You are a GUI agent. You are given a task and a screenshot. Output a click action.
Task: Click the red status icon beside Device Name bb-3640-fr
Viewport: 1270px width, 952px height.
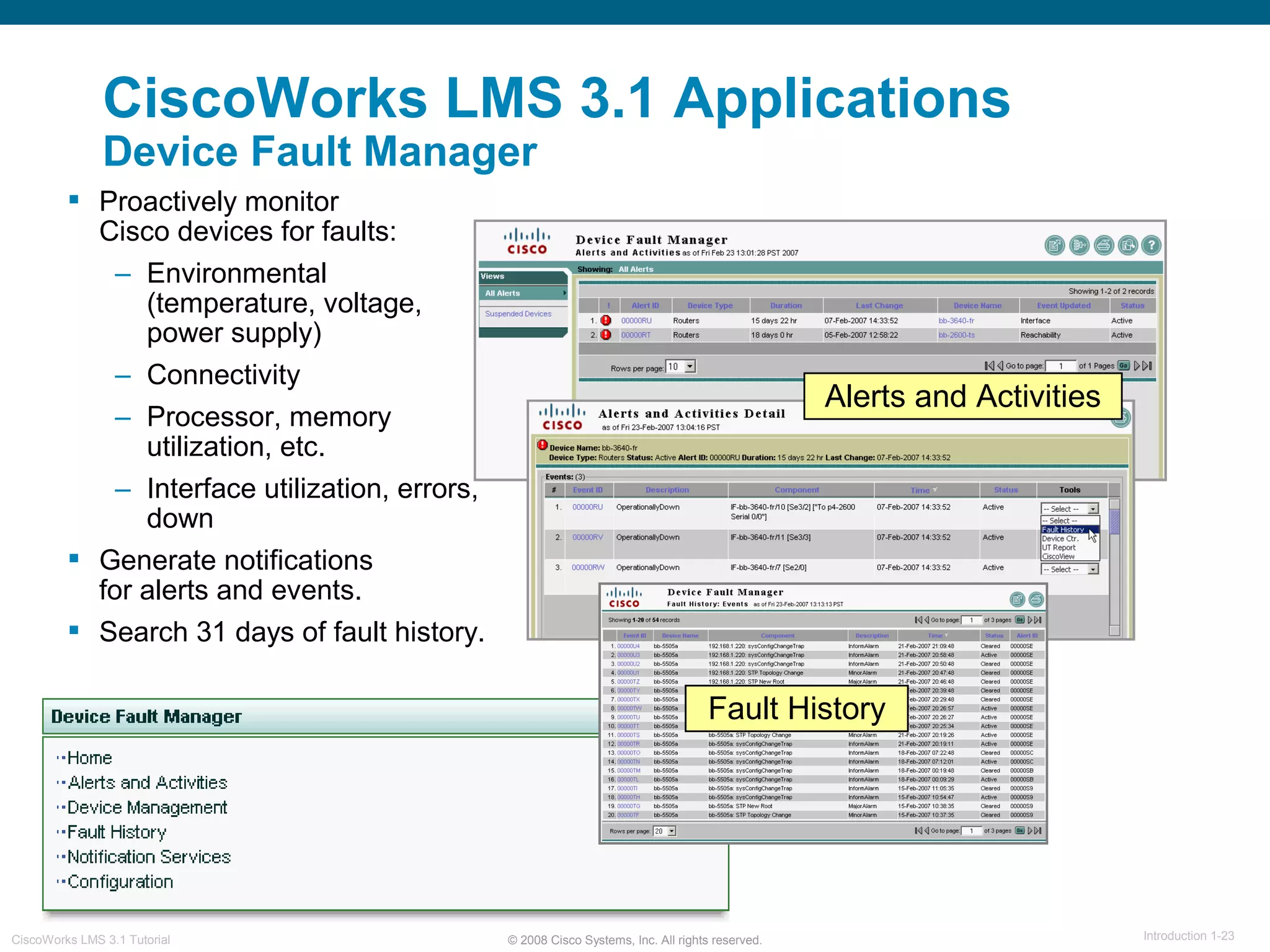click(543, 445)
